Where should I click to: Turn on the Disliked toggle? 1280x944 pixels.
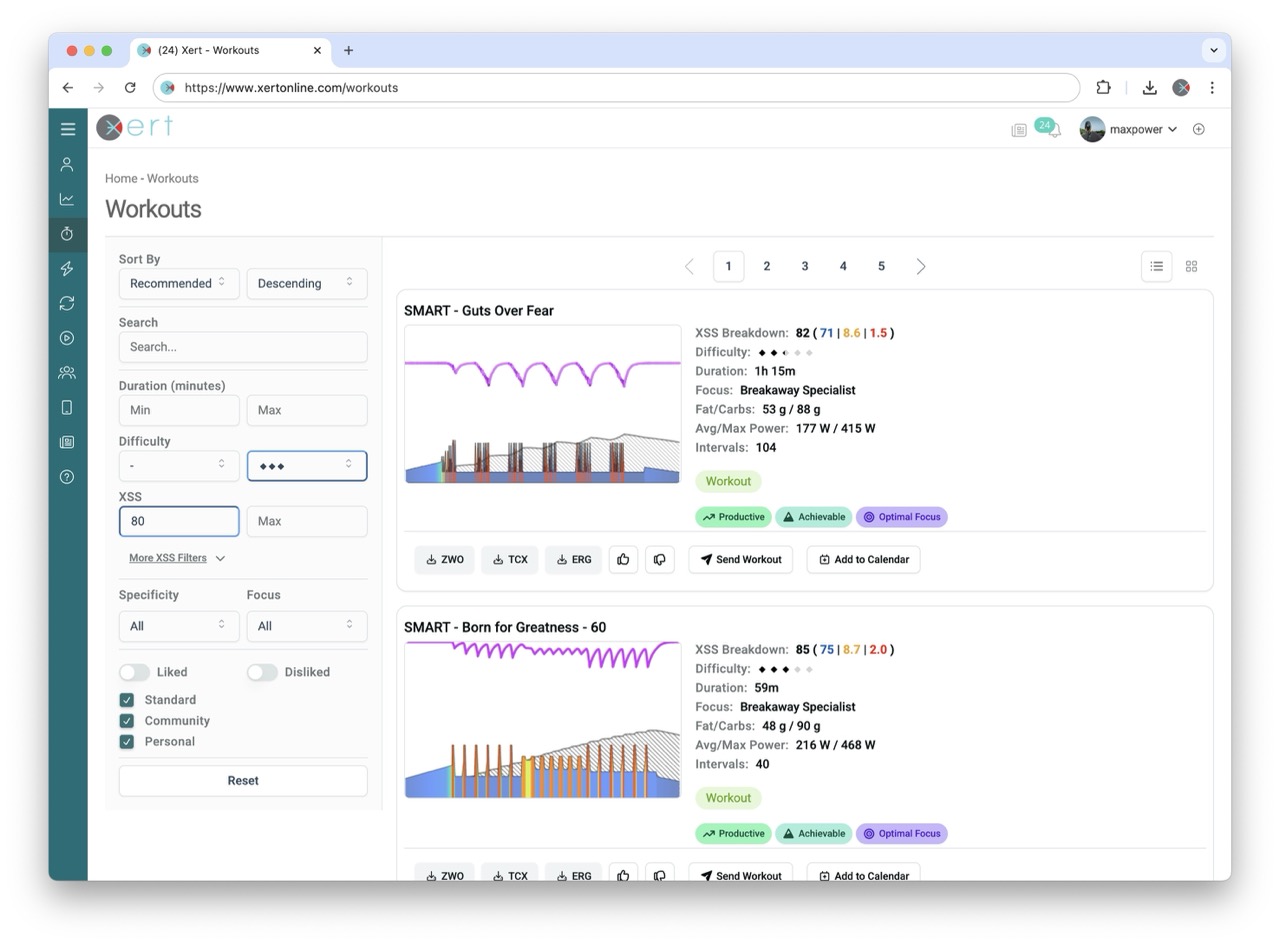coord(262,672)
